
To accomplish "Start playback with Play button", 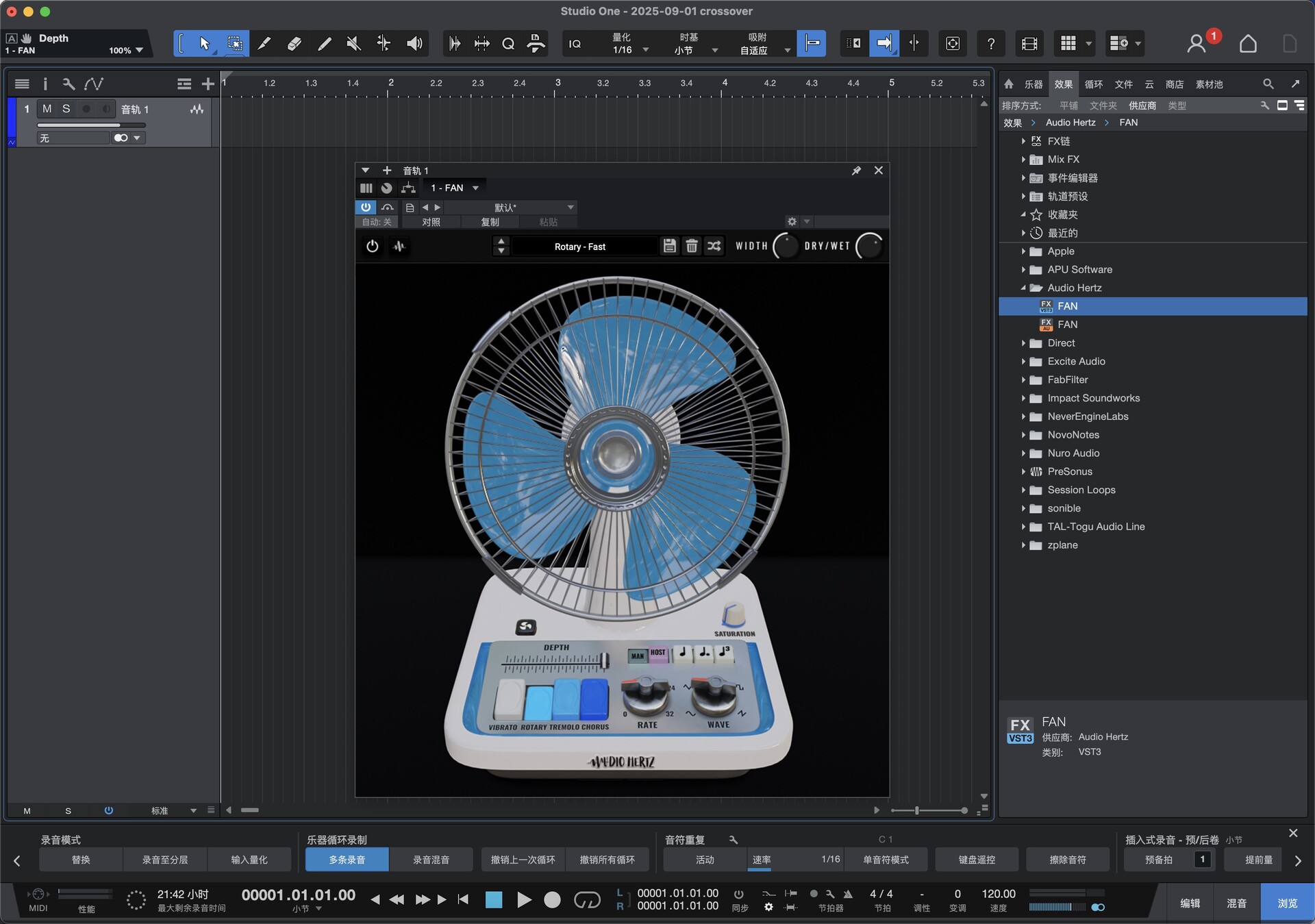I will click(524, 899).
